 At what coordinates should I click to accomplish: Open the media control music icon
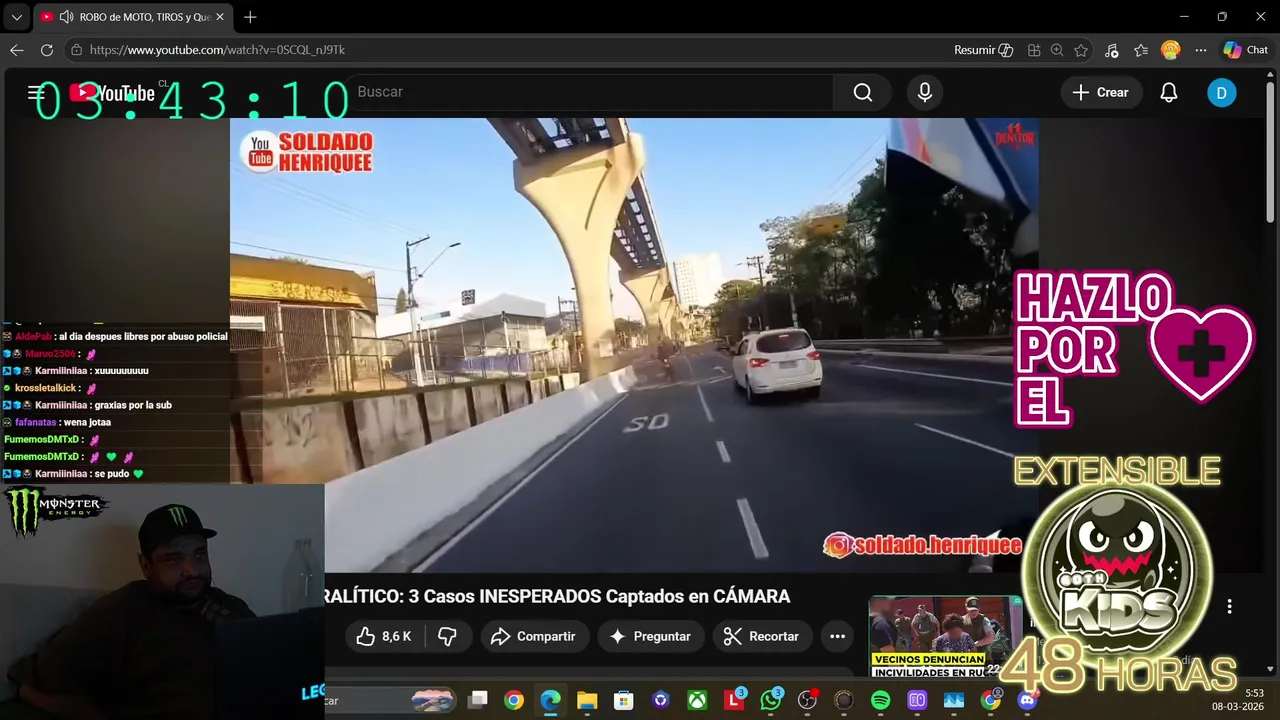click(x=1112, y=50)
